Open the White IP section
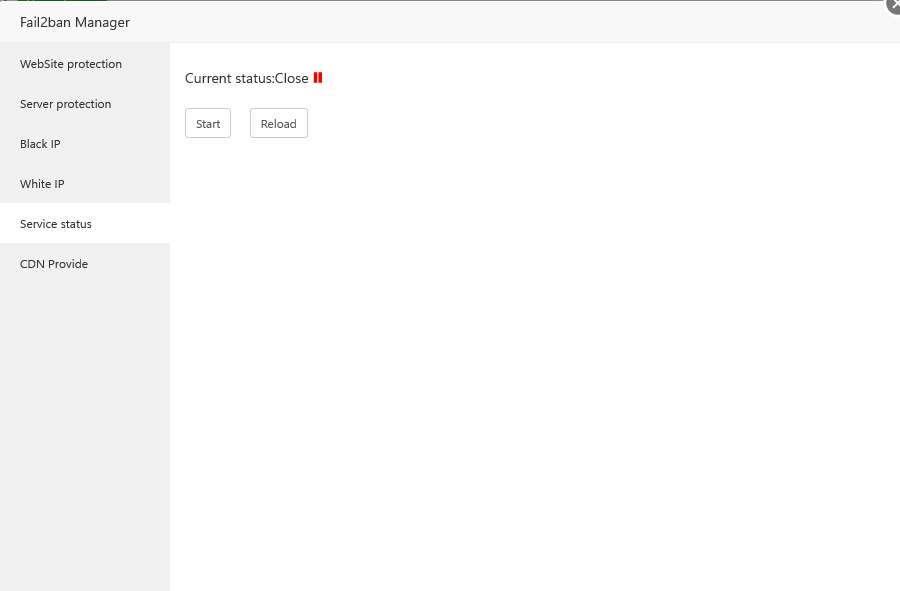 [x=85, y=184]
